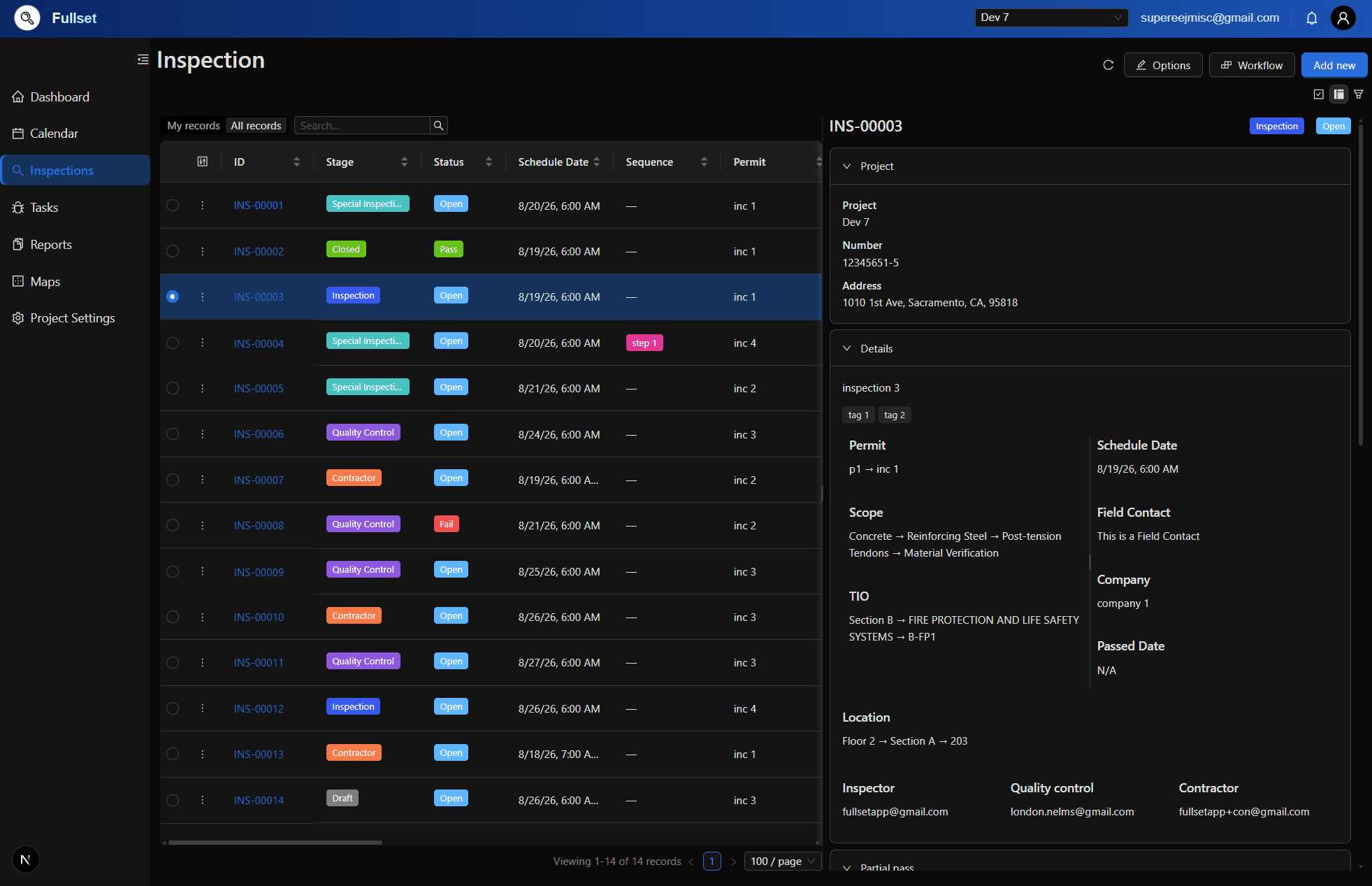Deselect the radio button for INS-00003
Screen dimensions: 1372x886
[x=173, y=296]
